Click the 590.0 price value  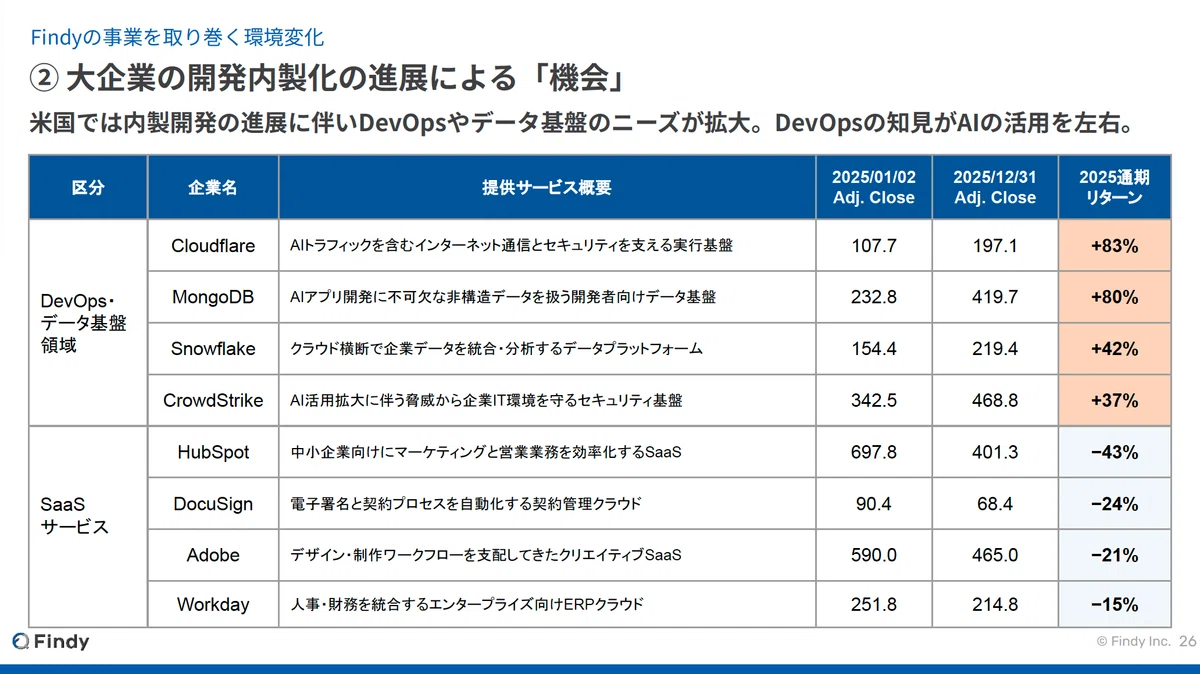coord(874,555)
